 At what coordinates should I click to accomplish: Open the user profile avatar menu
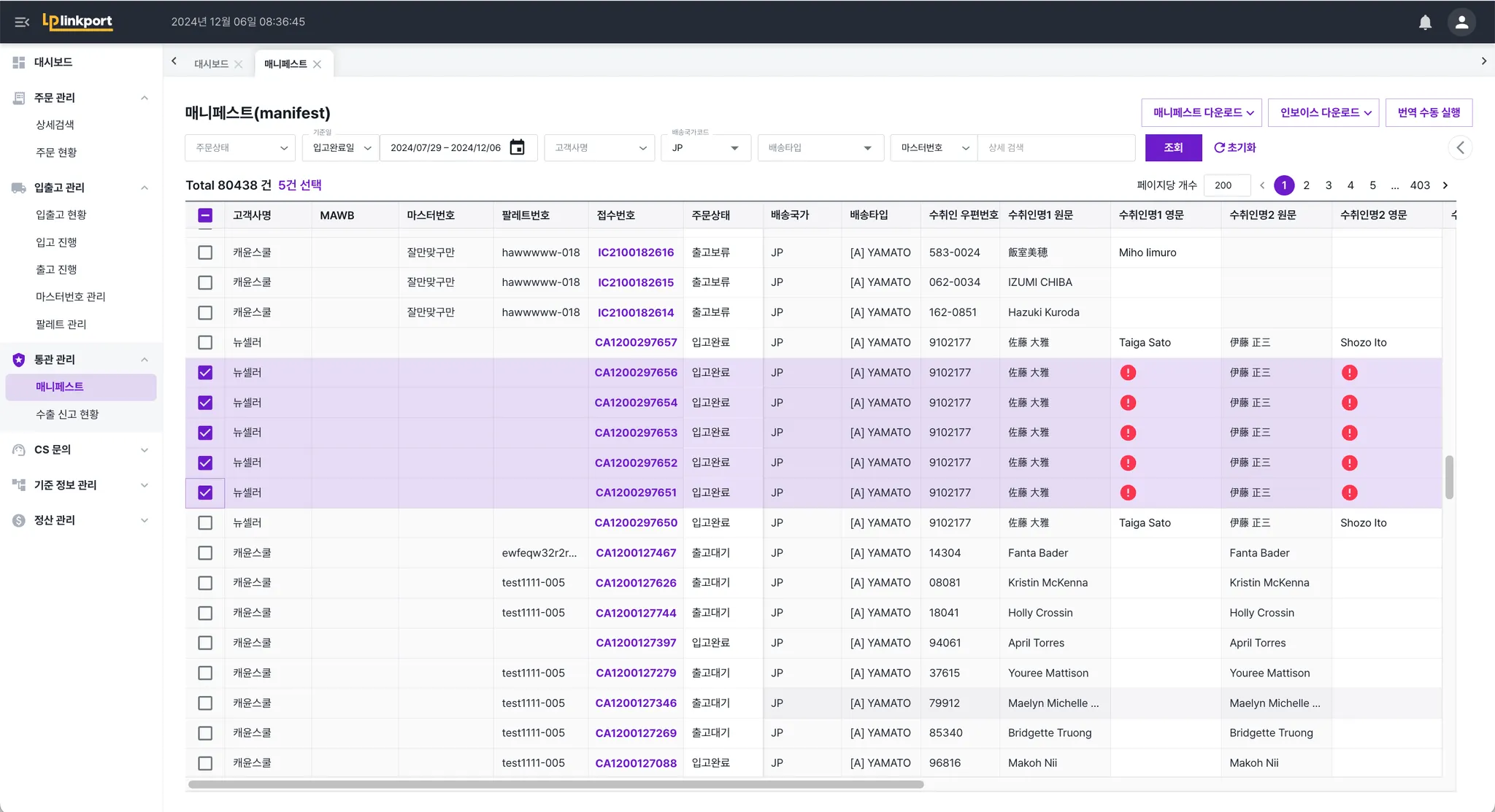1461,22
